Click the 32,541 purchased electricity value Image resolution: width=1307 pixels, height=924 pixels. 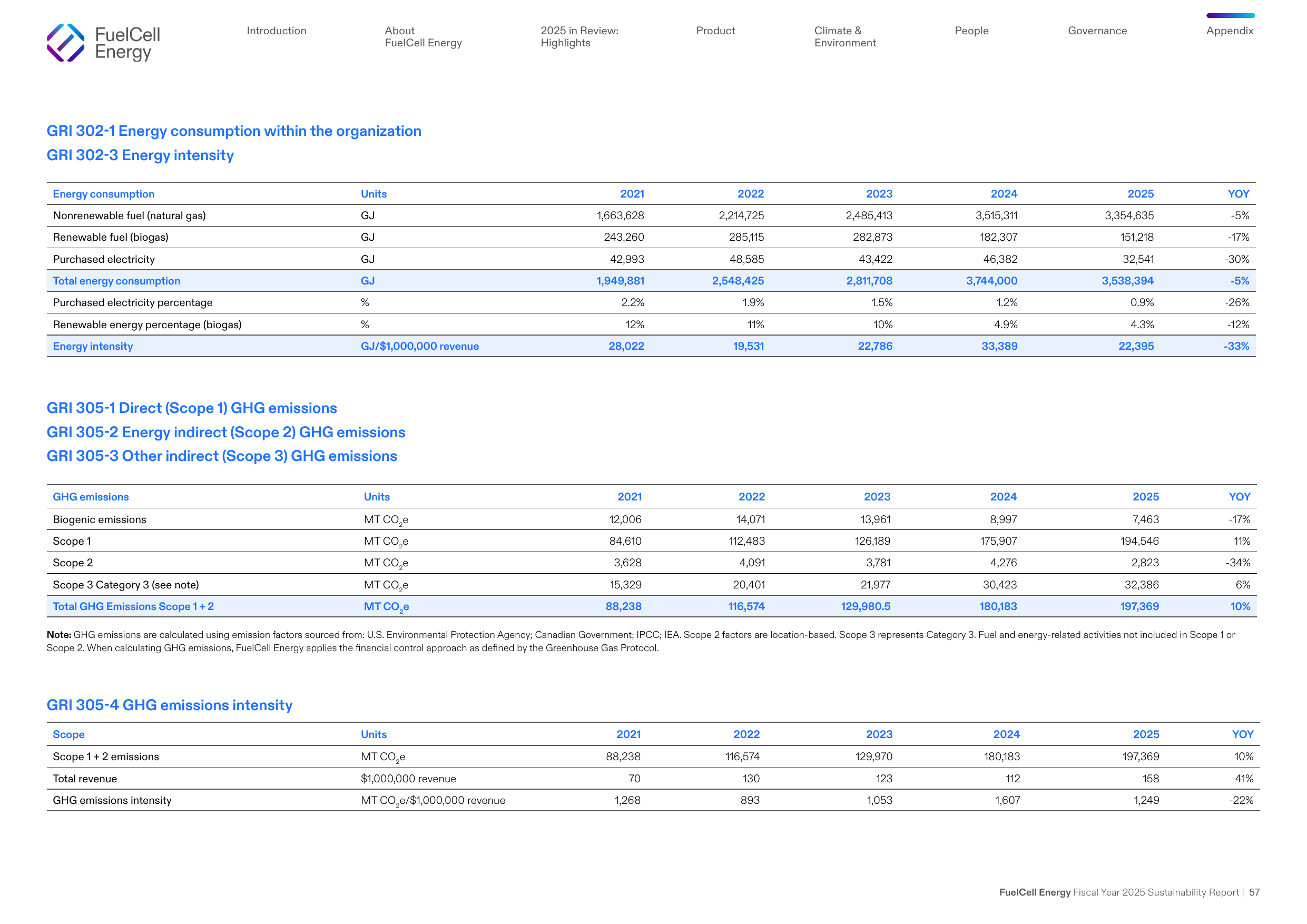[1138, 260]
